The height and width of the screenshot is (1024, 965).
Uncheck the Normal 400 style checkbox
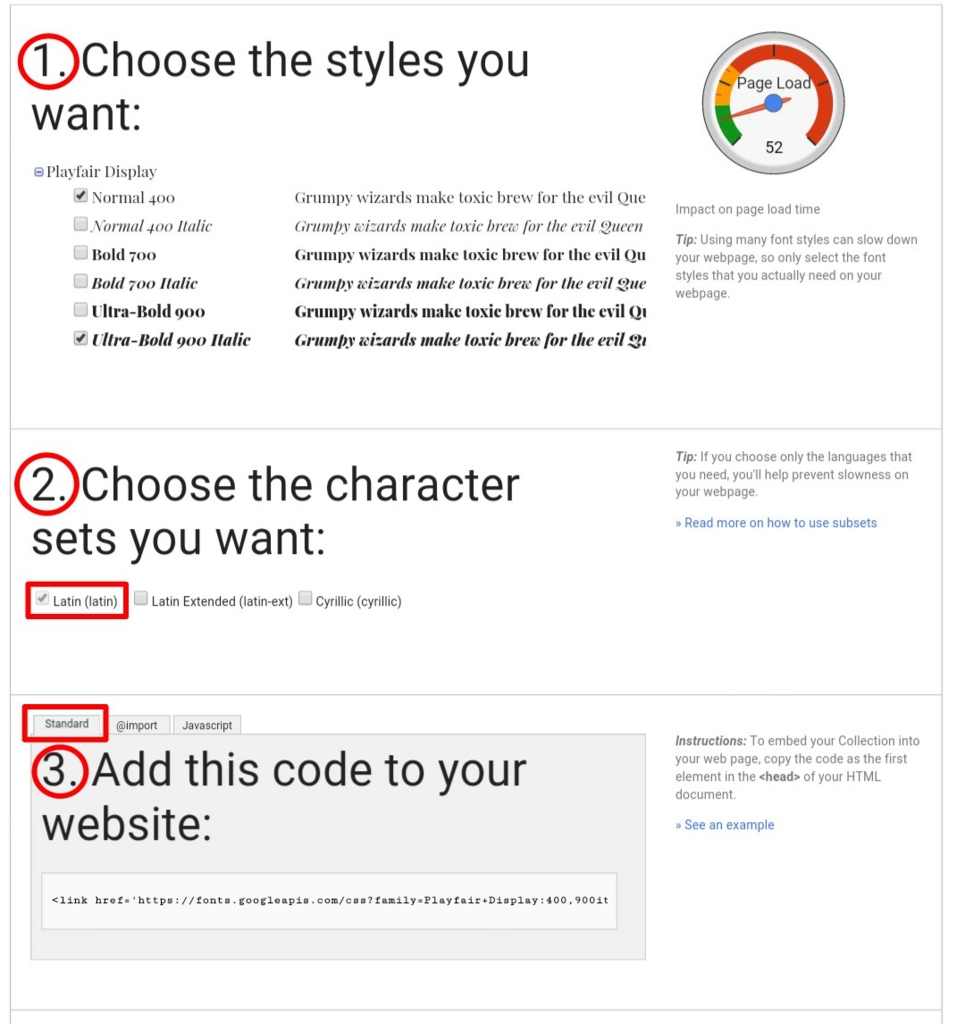[x=80, y=195]
